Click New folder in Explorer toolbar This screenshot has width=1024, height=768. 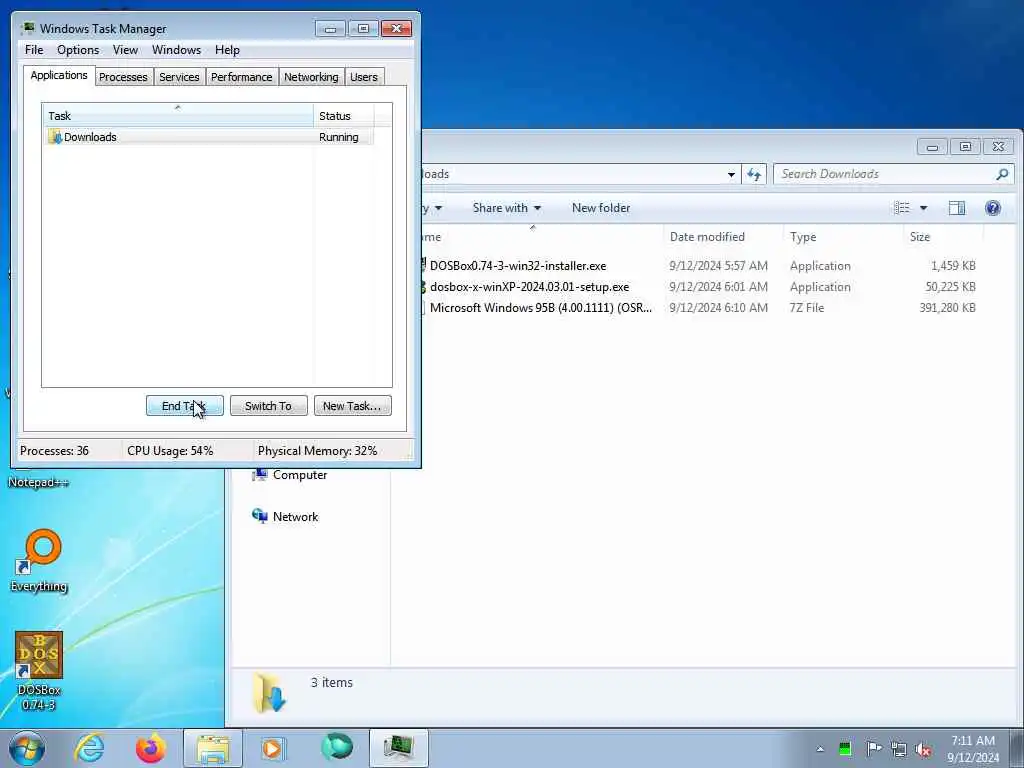tap(601, 208)
